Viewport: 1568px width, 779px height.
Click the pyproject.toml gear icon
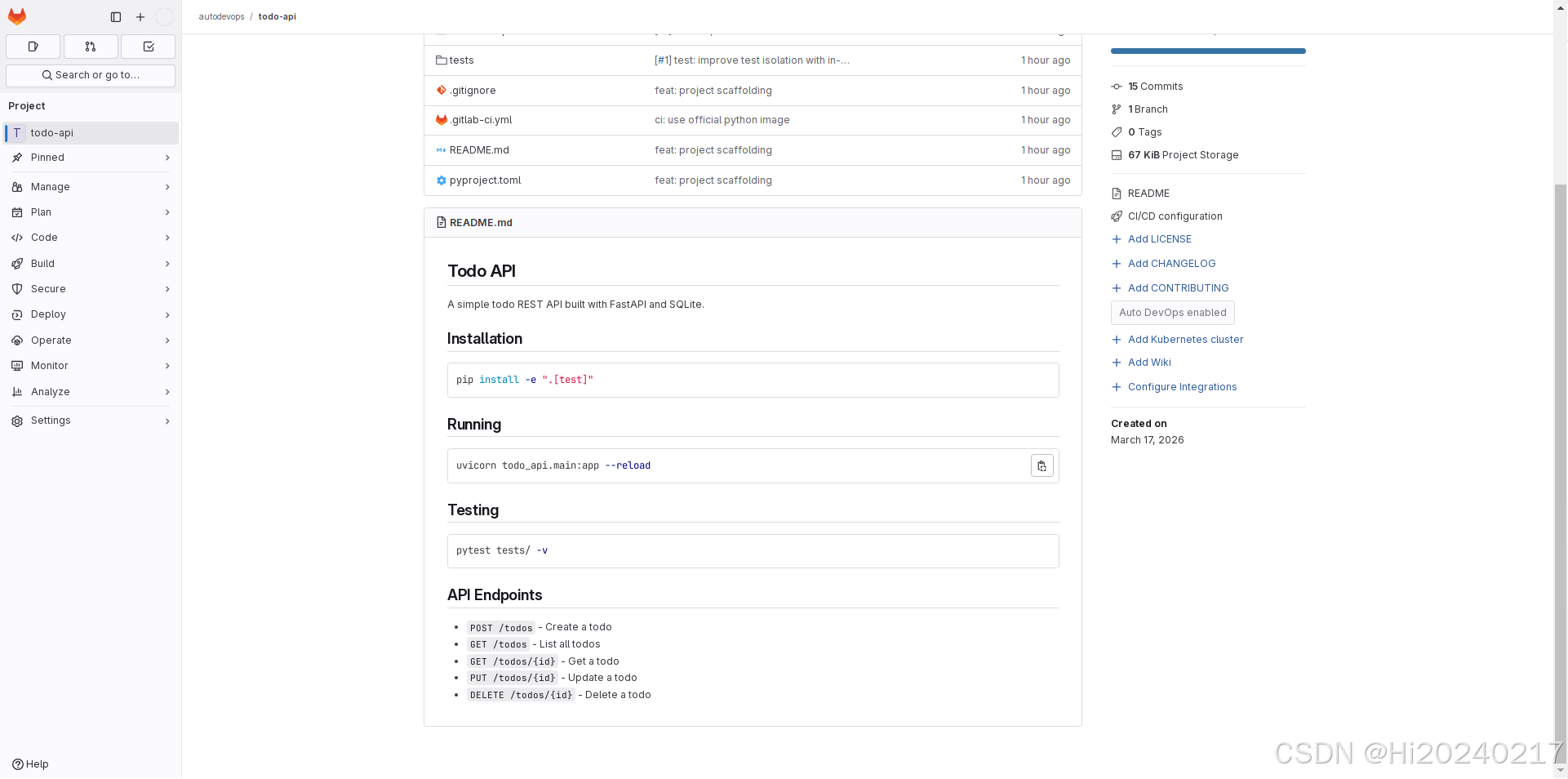point(441,180)
